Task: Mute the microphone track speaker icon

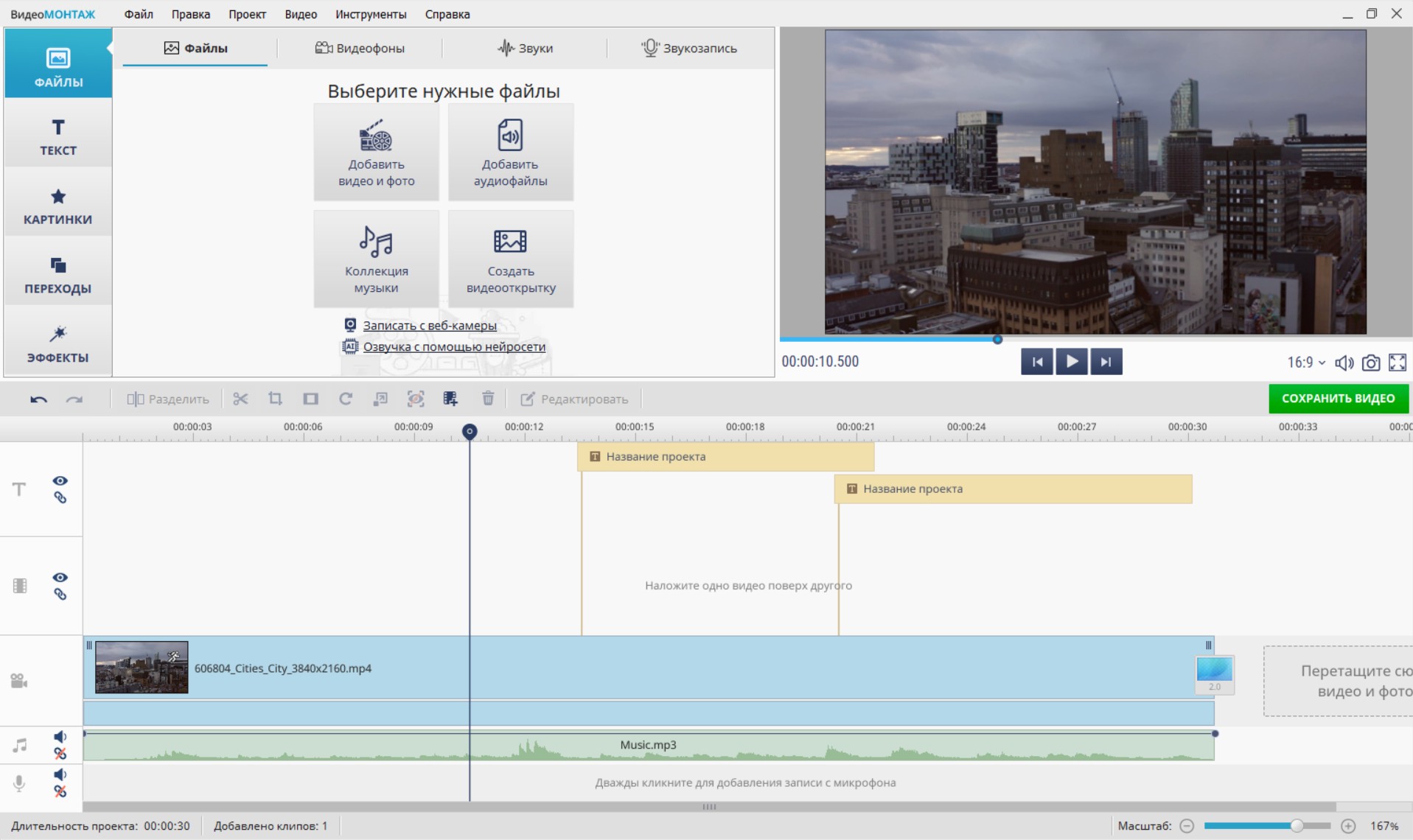Action: click(60, 774)
